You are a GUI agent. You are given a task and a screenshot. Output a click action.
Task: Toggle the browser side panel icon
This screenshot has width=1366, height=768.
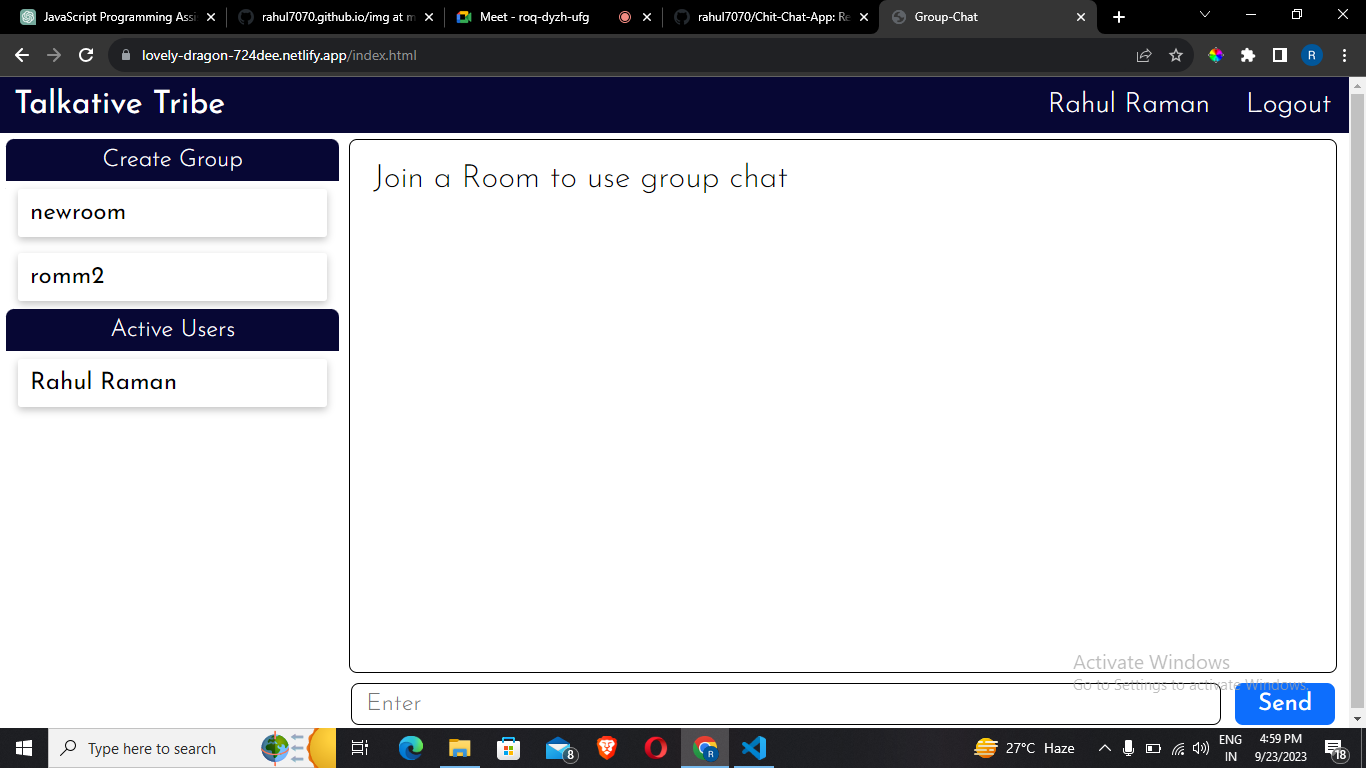1280,56
